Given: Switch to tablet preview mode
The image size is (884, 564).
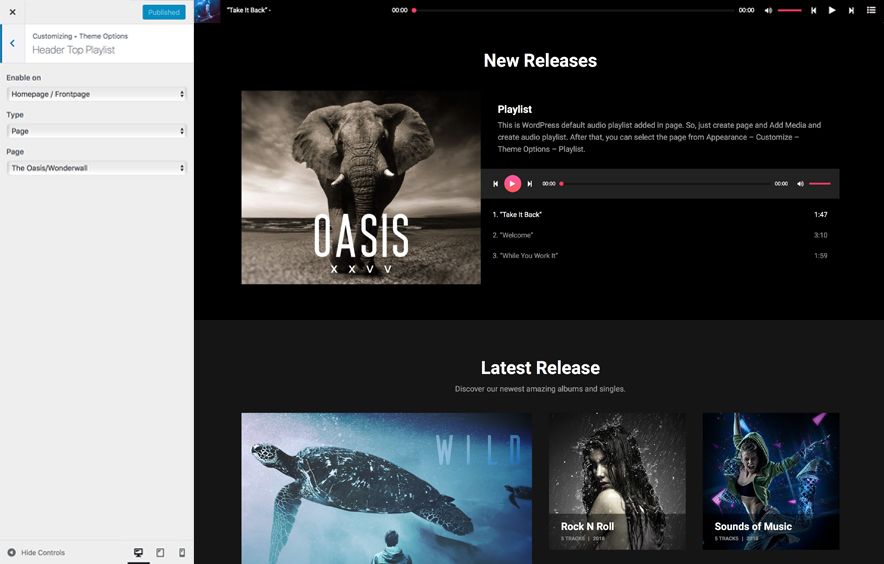Looking at the screenshot, I should tap(160, 552).
